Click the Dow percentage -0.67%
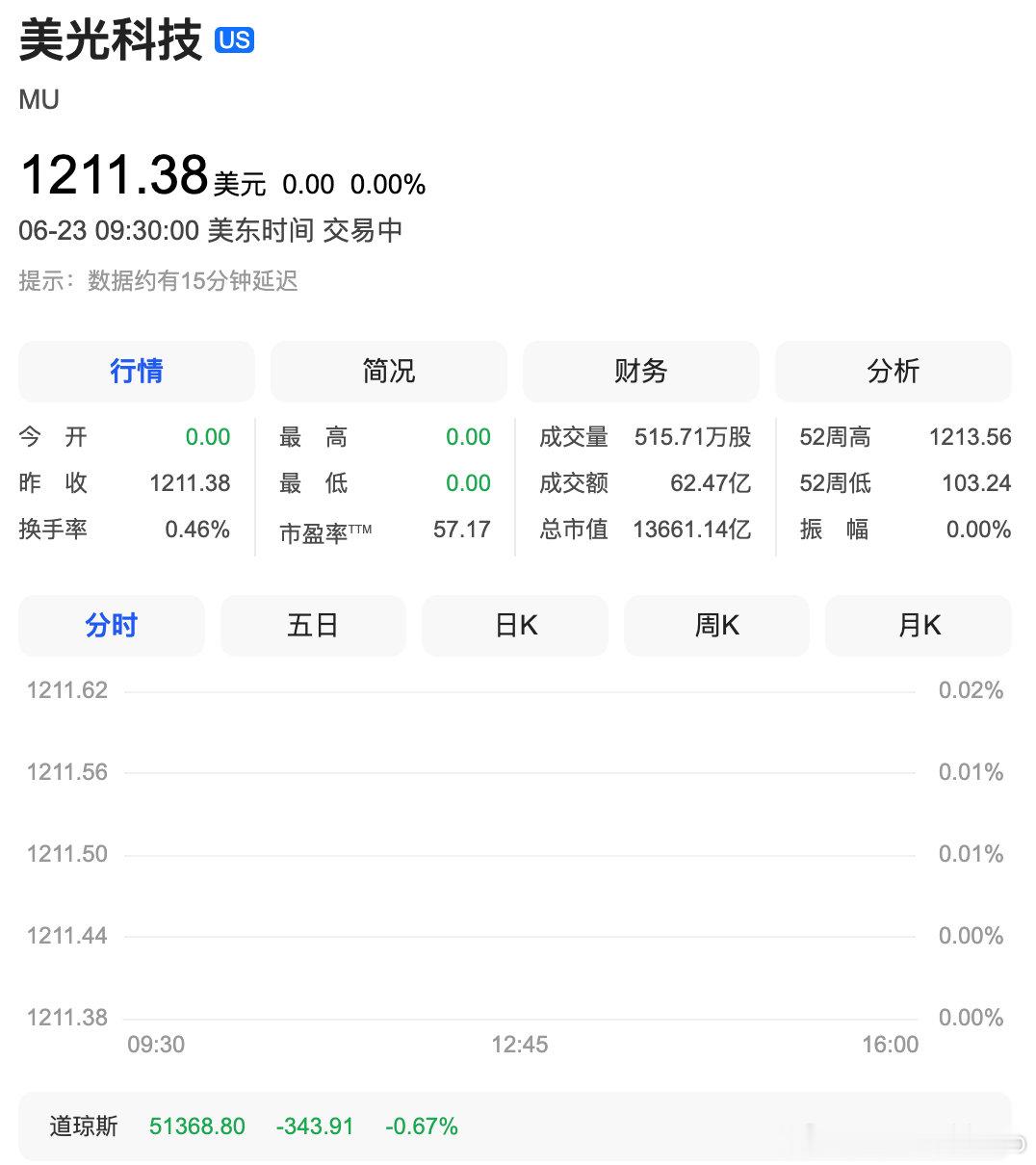 coord(422,1126)
